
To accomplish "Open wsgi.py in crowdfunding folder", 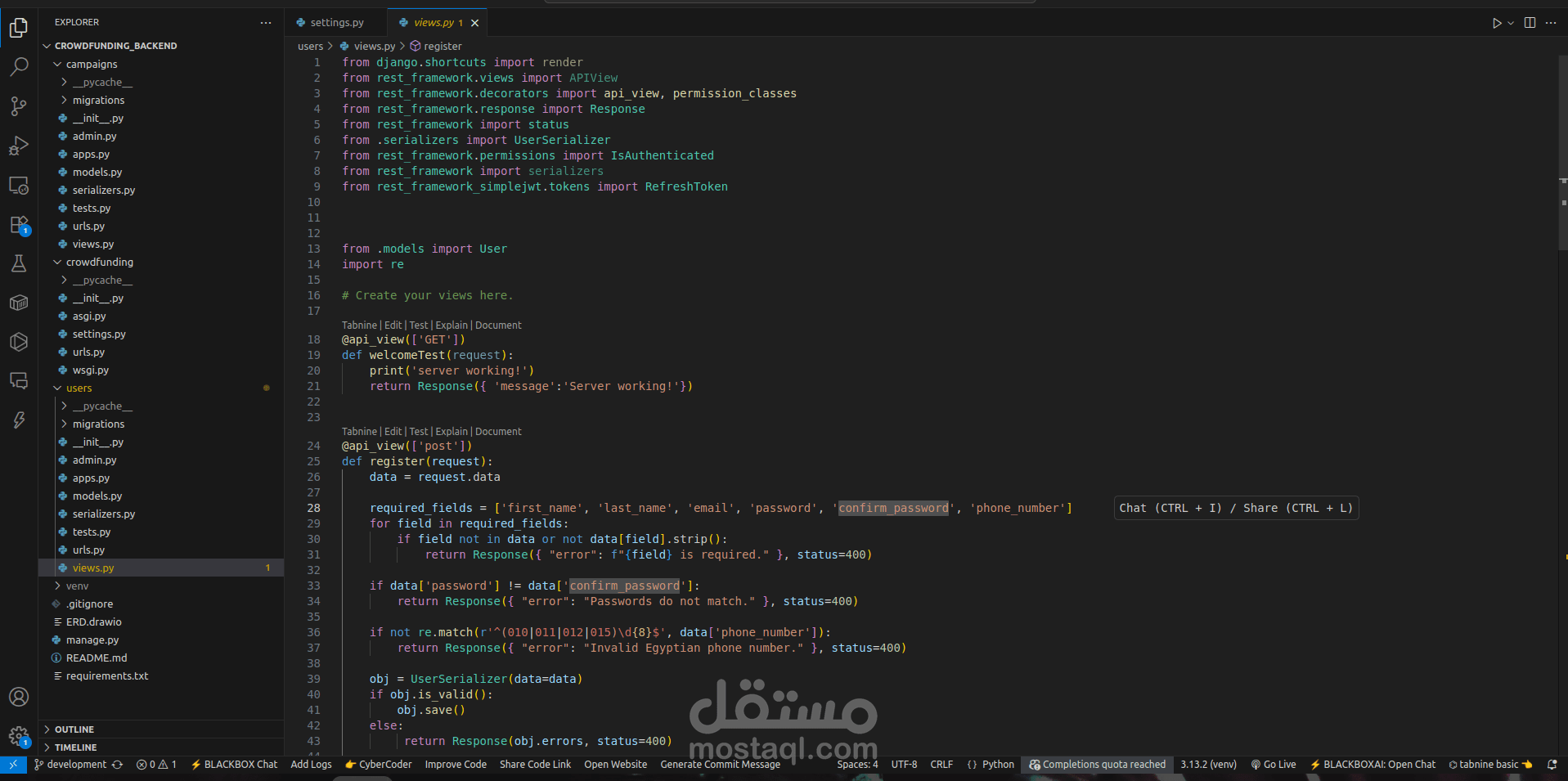I will (161, 370).
